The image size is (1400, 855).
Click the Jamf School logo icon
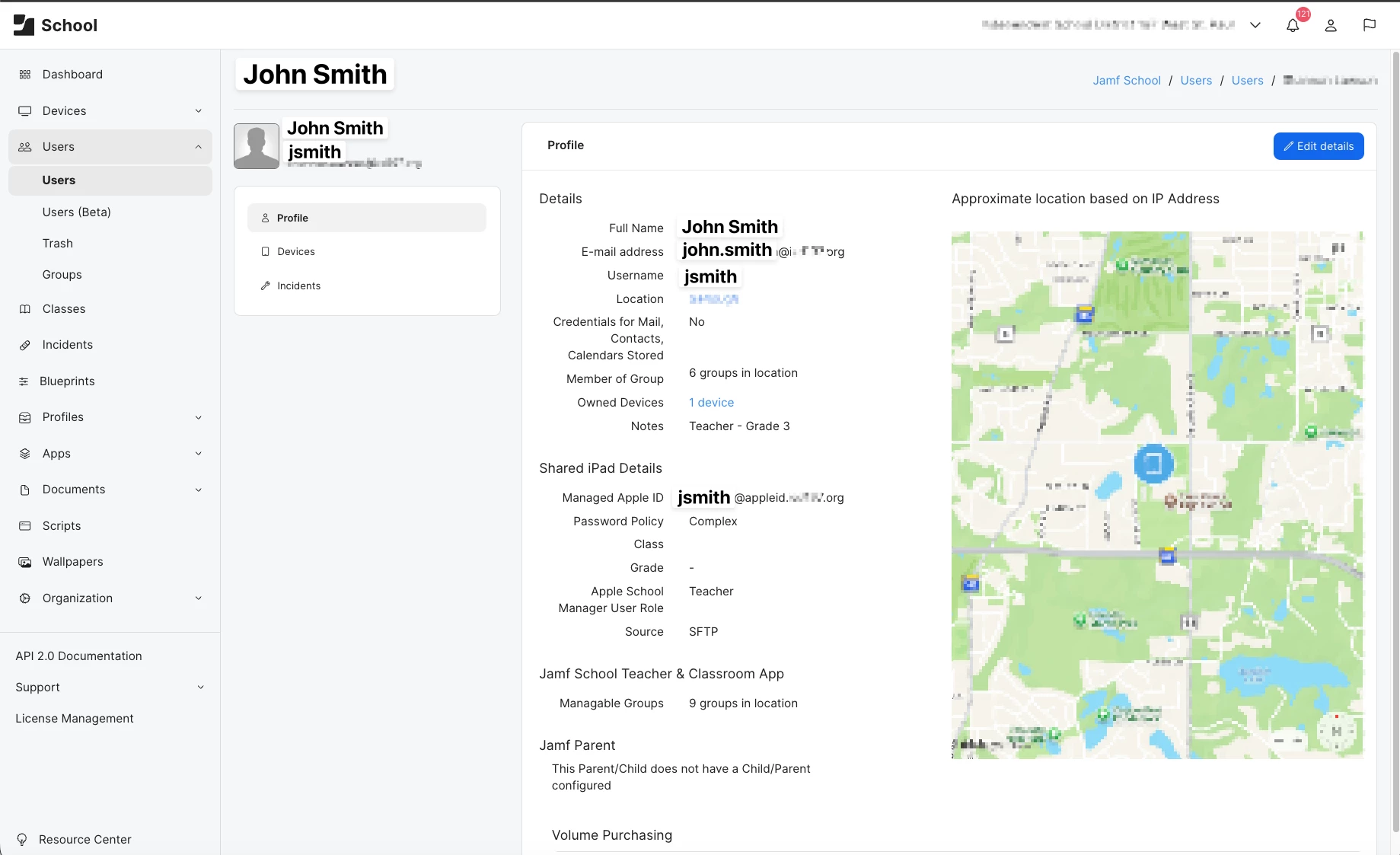[24, 25]
